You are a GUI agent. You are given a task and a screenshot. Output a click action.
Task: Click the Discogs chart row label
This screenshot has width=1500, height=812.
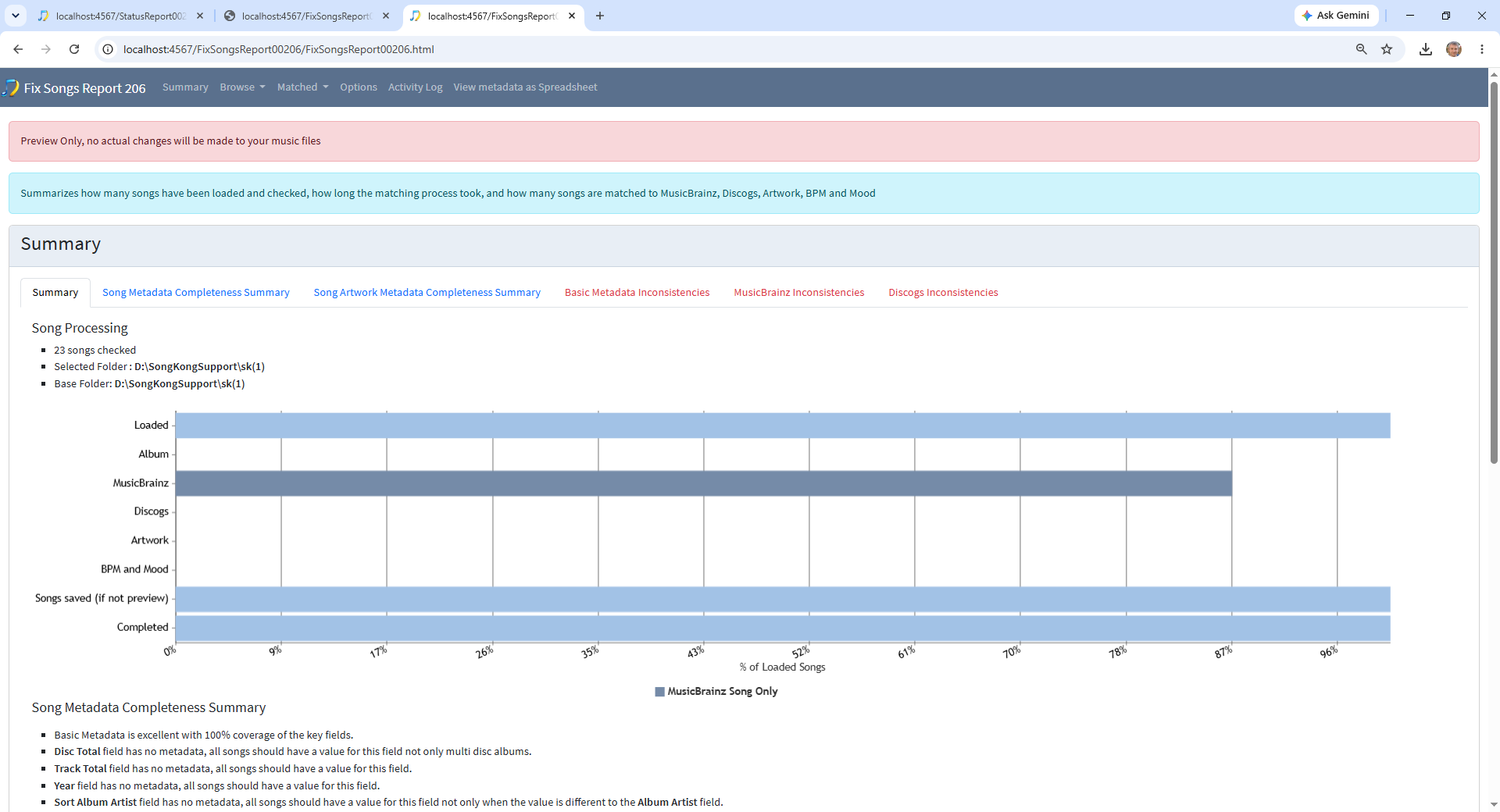coord(152,512)
